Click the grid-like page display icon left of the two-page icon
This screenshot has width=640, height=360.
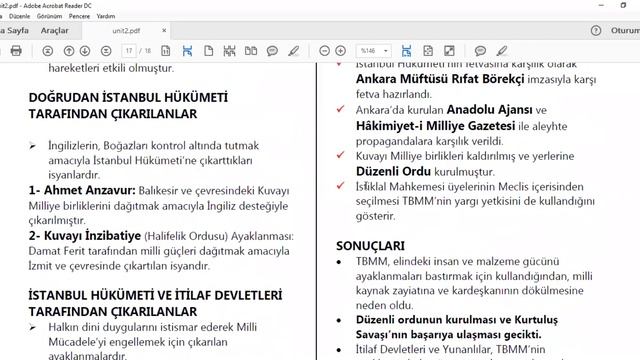click(x=229, y=51)
